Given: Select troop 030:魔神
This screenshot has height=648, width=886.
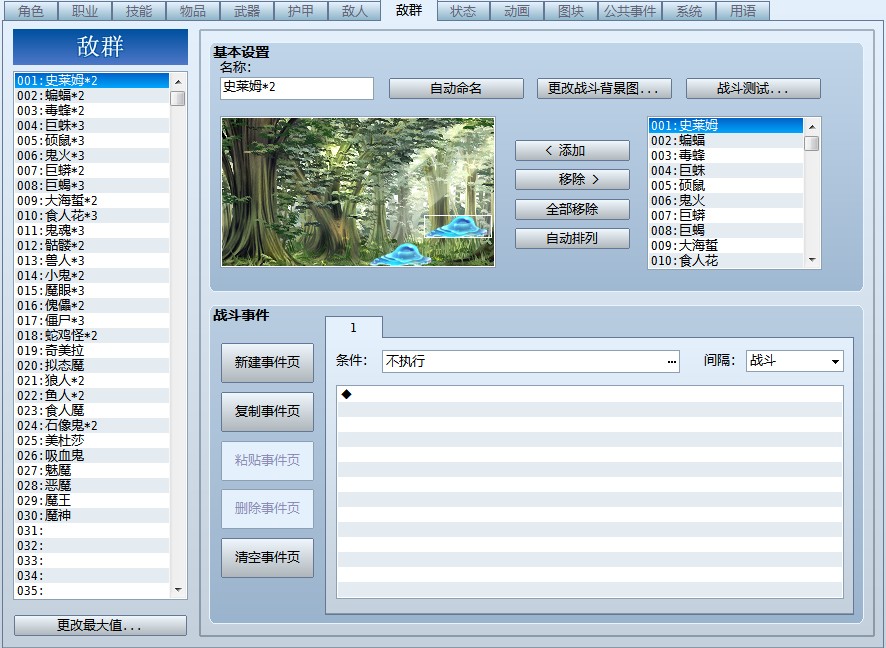Looking at the screenshot, I should 92,515.
